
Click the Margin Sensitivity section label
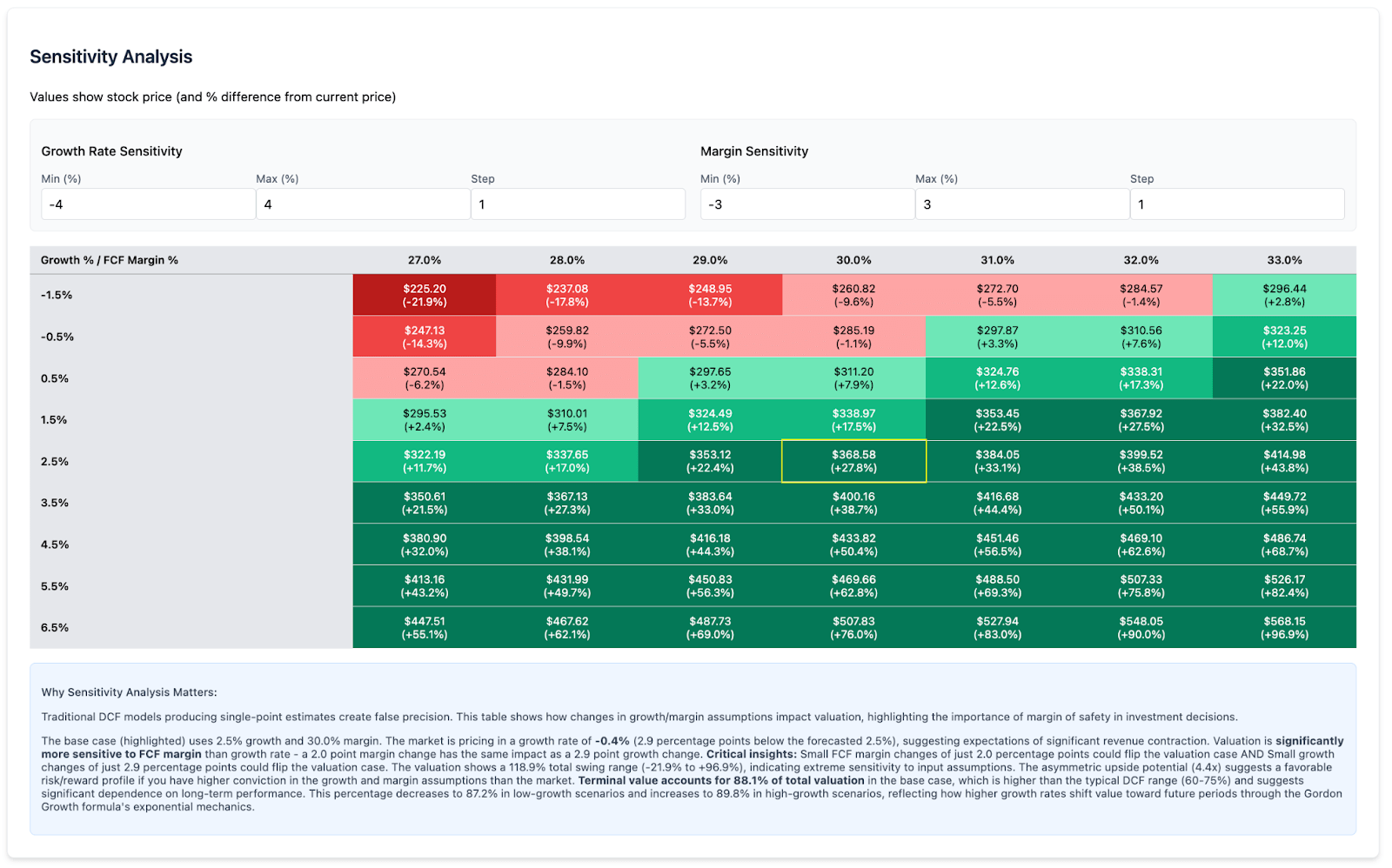754,150
